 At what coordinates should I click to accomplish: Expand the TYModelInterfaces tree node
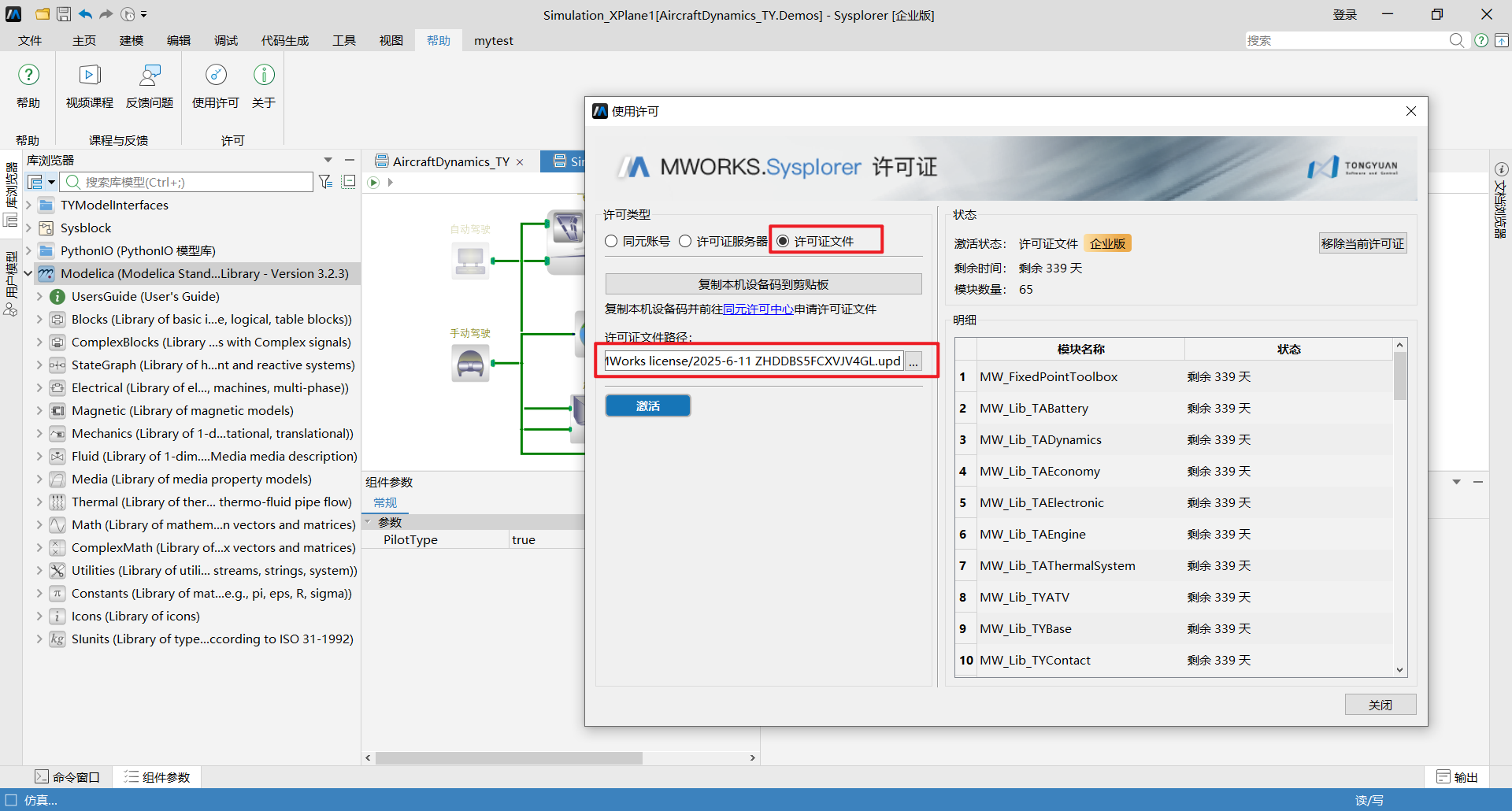click(28, 206)
